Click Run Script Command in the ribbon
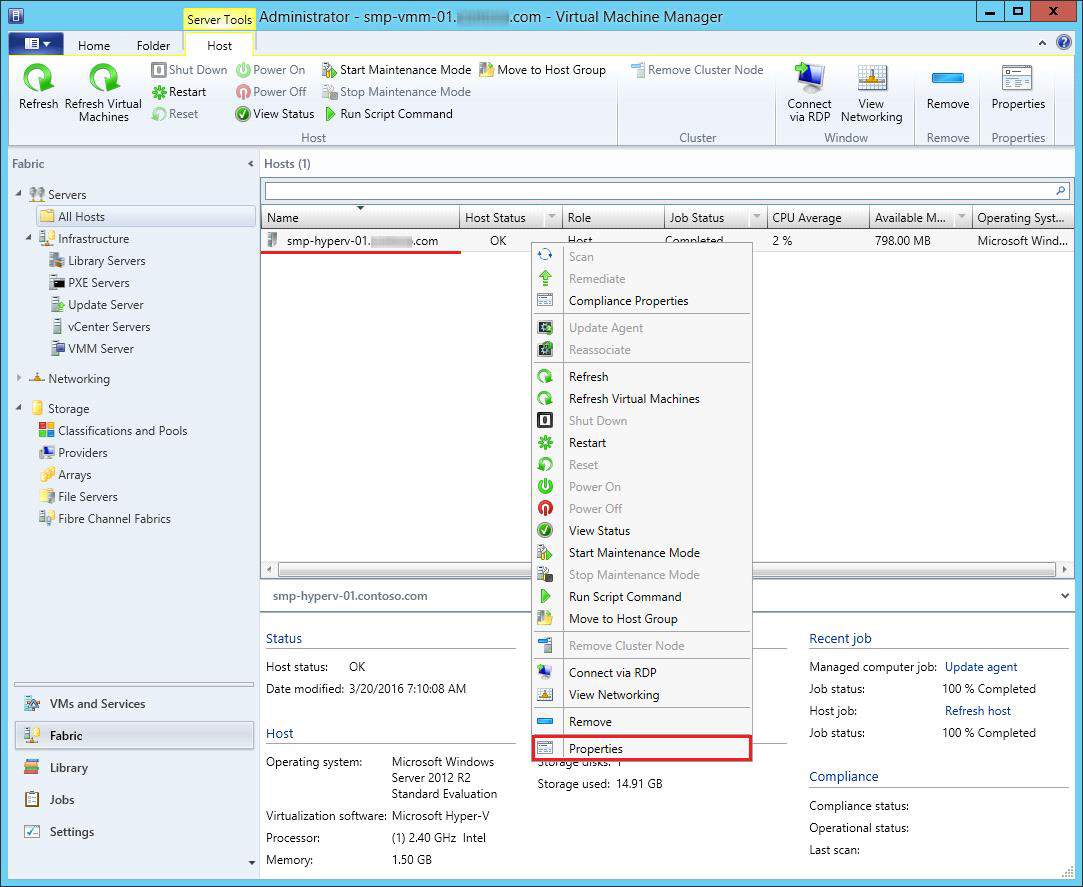1083x887 pixels. click(388, 114)
